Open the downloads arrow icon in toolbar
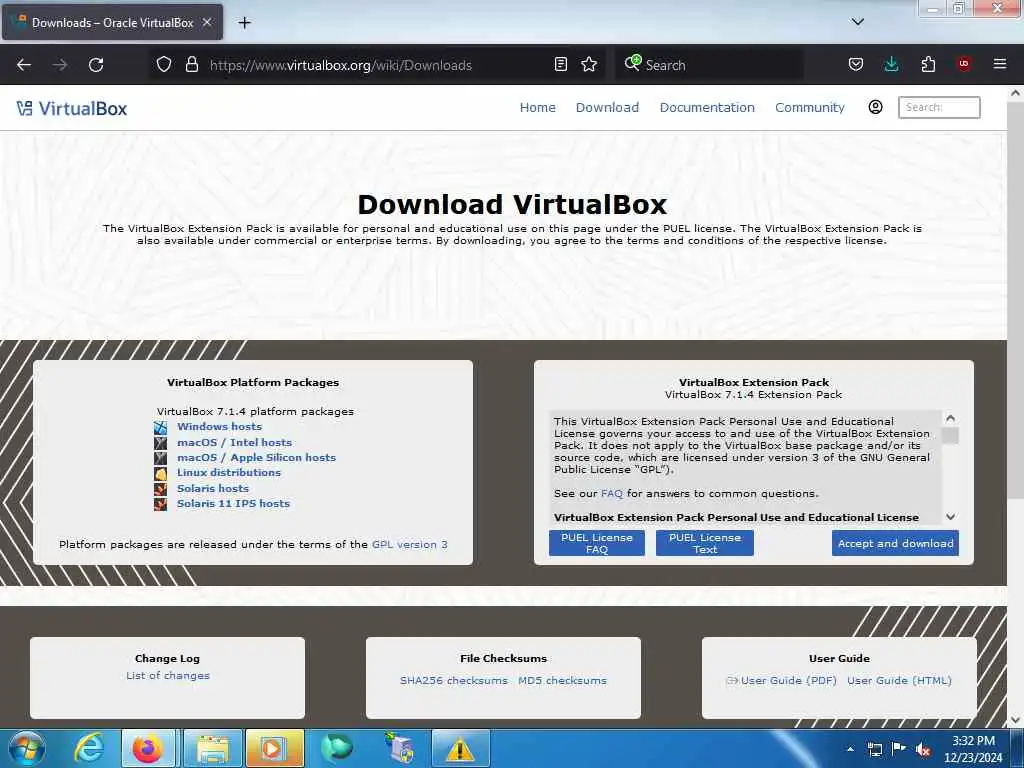 click(891, 64)
